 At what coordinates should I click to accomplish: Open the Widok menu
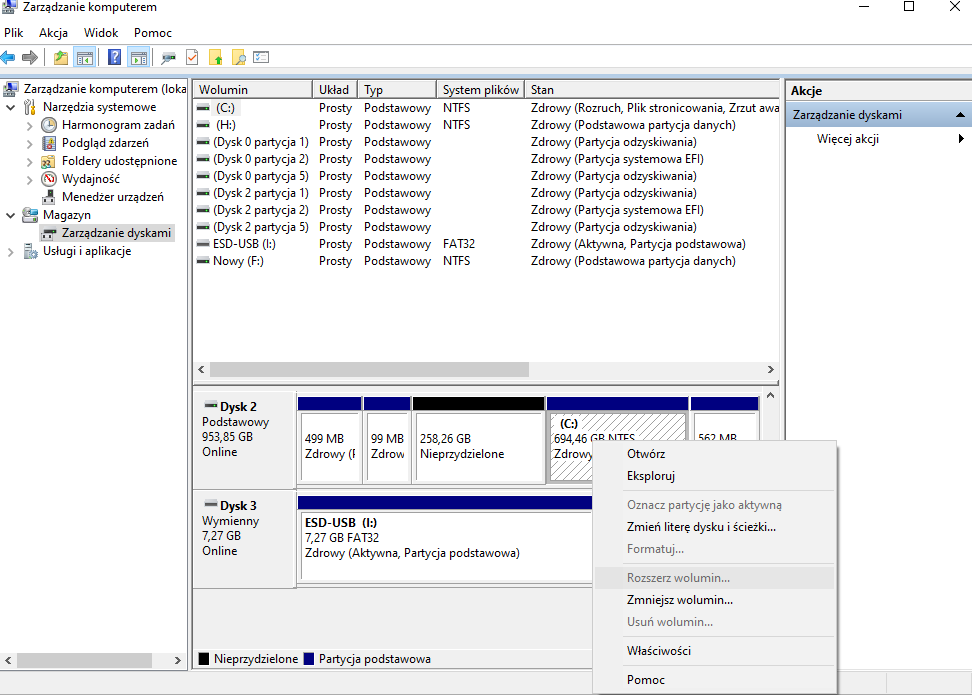pyautogui.click(x=101, y=33)
